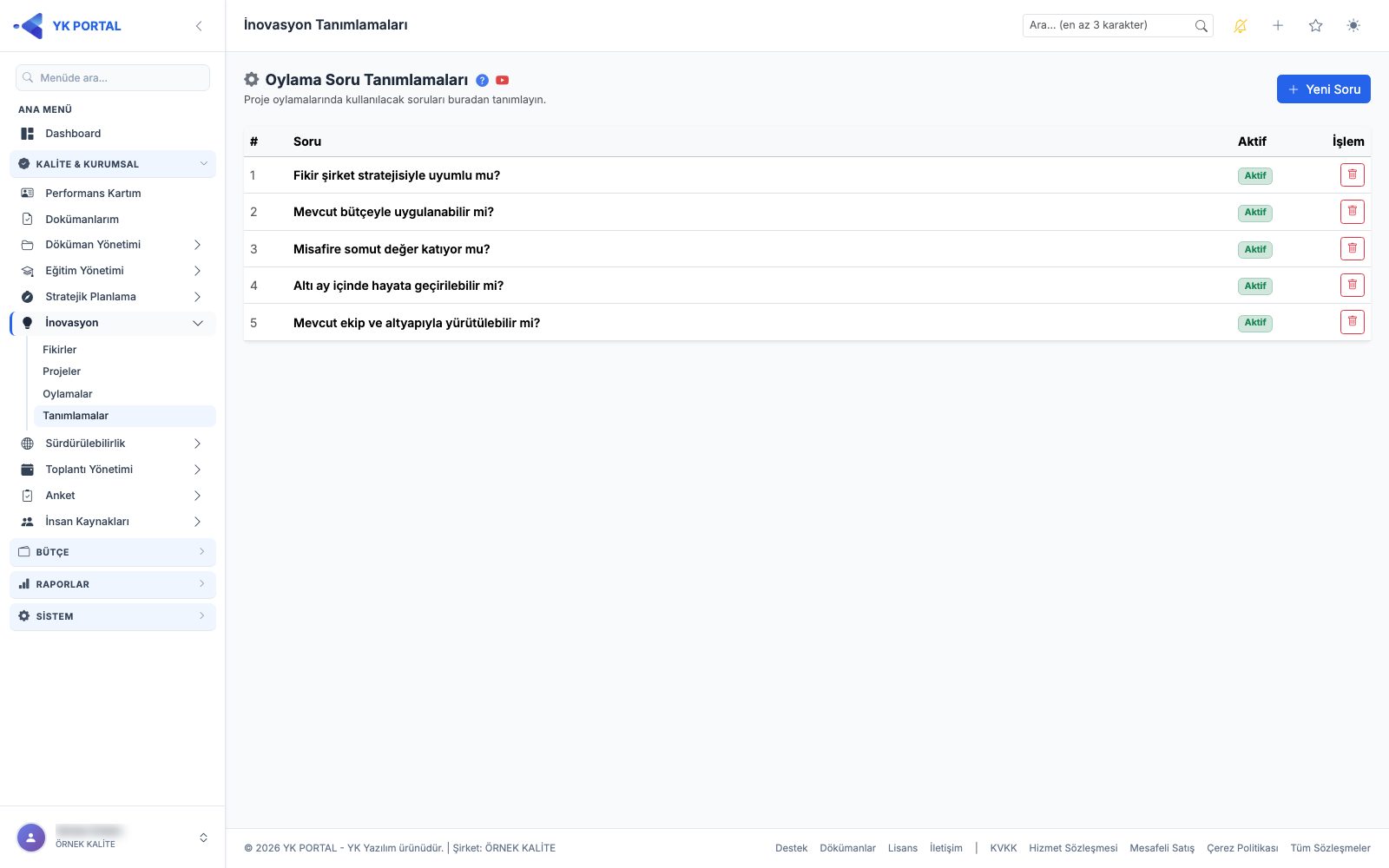Open the blue help question mark icon

[x=482, y=80]
